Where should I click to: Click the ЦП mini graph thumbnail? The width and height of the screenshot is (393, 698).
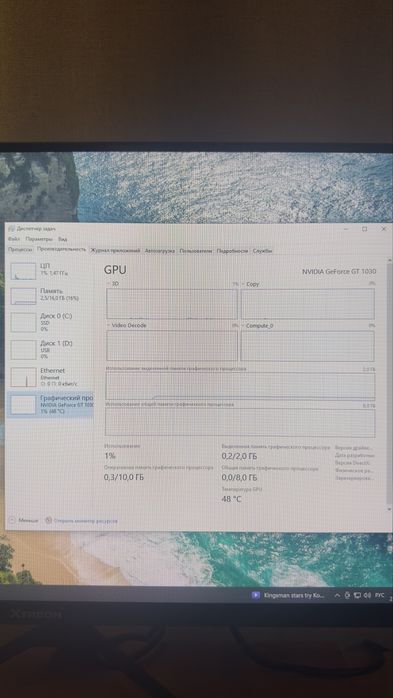[x=23, y=271]
